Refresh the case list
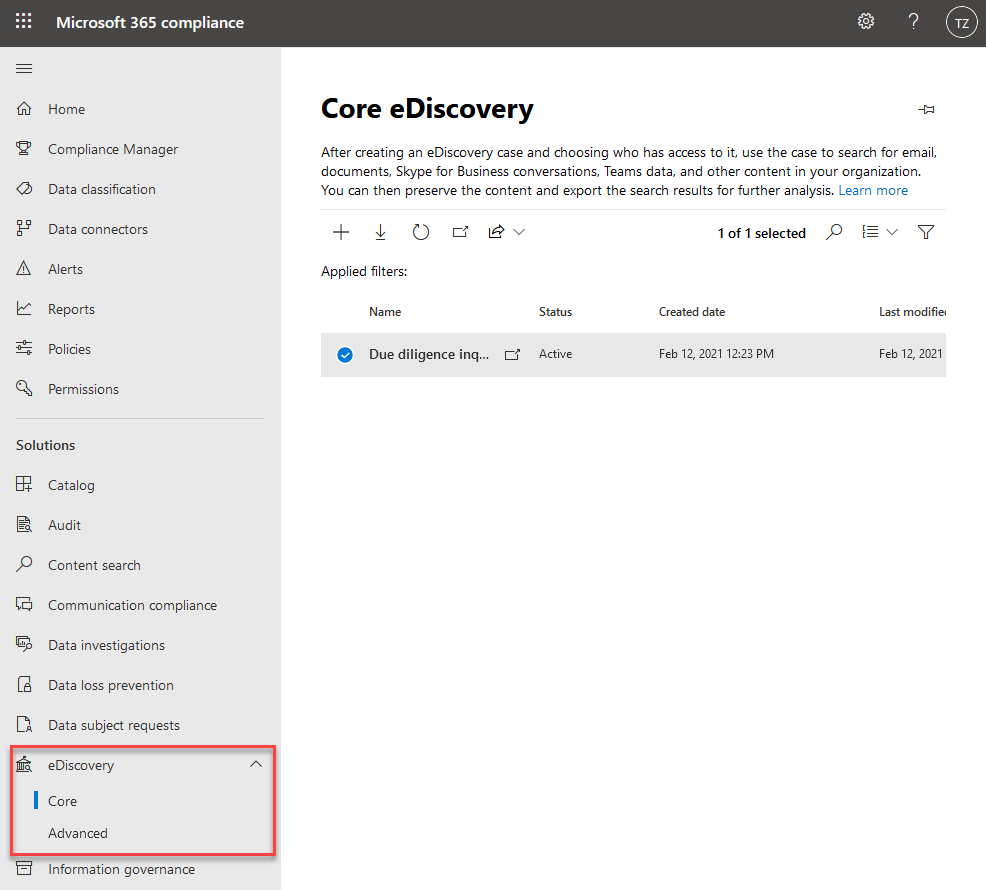This screenshot has height=890, width=986. (421, 232)
